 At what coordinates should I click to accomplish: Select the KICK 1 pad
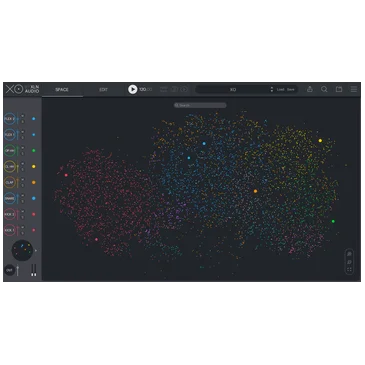9,230
